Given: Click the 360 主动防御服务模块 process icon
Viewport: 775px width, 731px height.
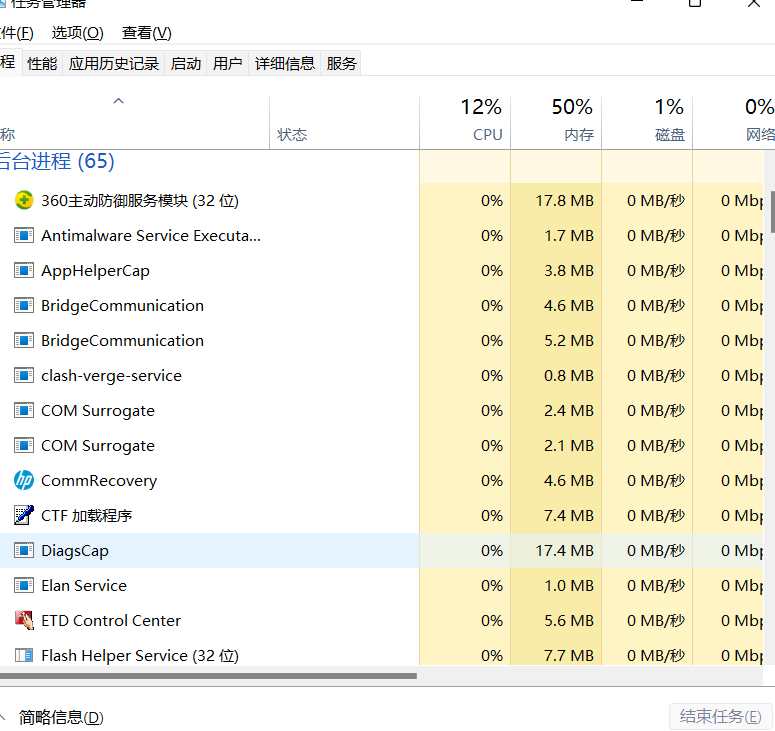Looking at the screenshot, I should tap(24, 200).
